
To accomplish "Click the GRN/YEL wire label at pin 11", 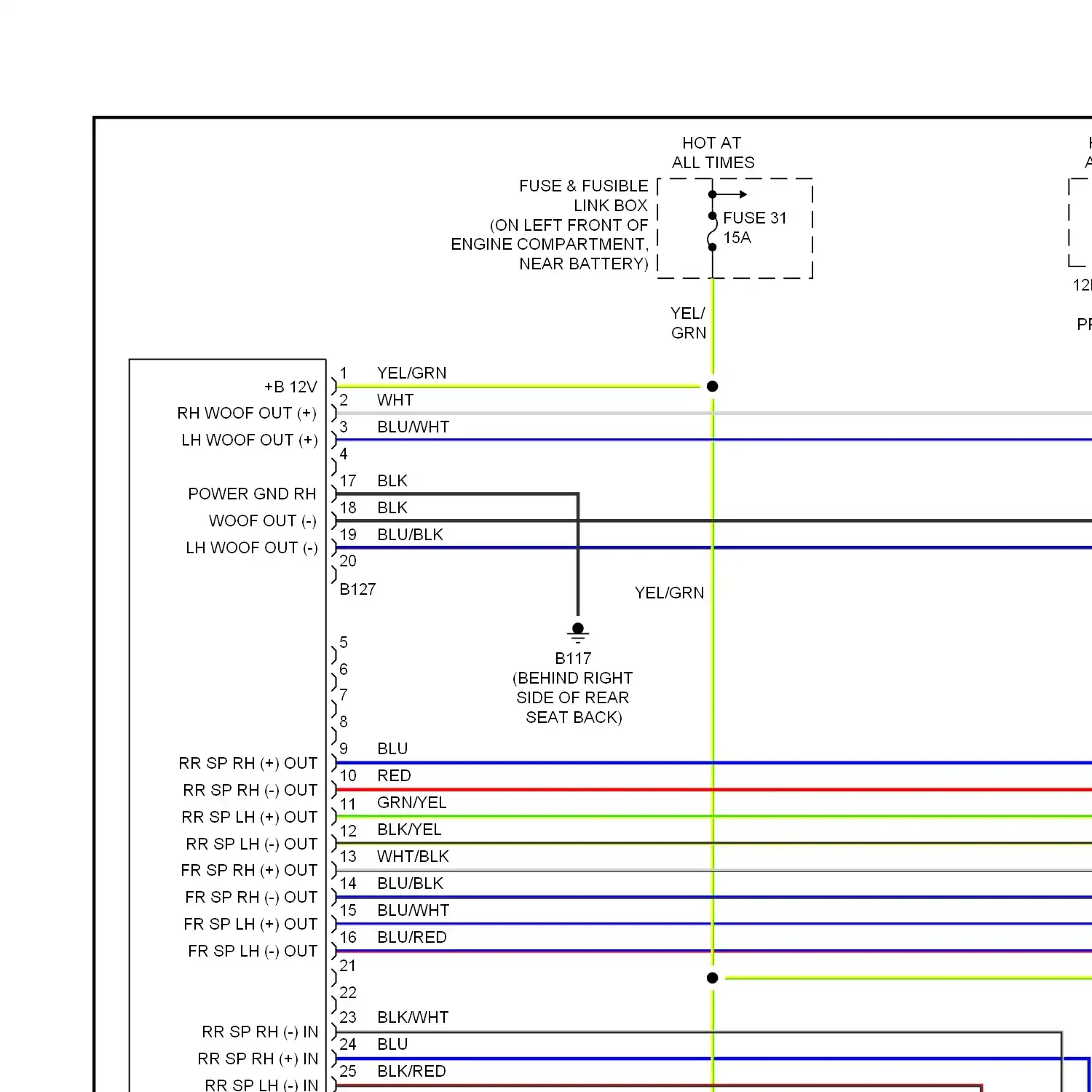I will click(x=412, y=803).
